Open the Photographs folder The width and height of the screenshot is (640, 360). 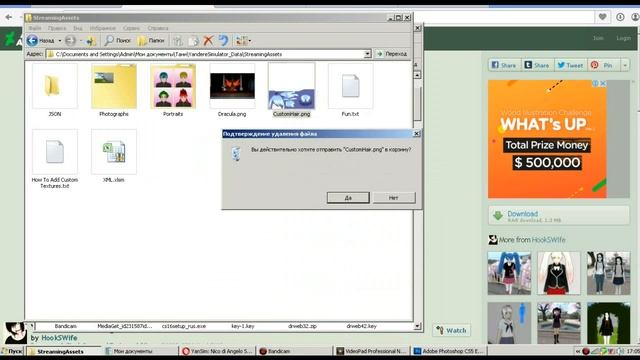(x=114, y=90)
